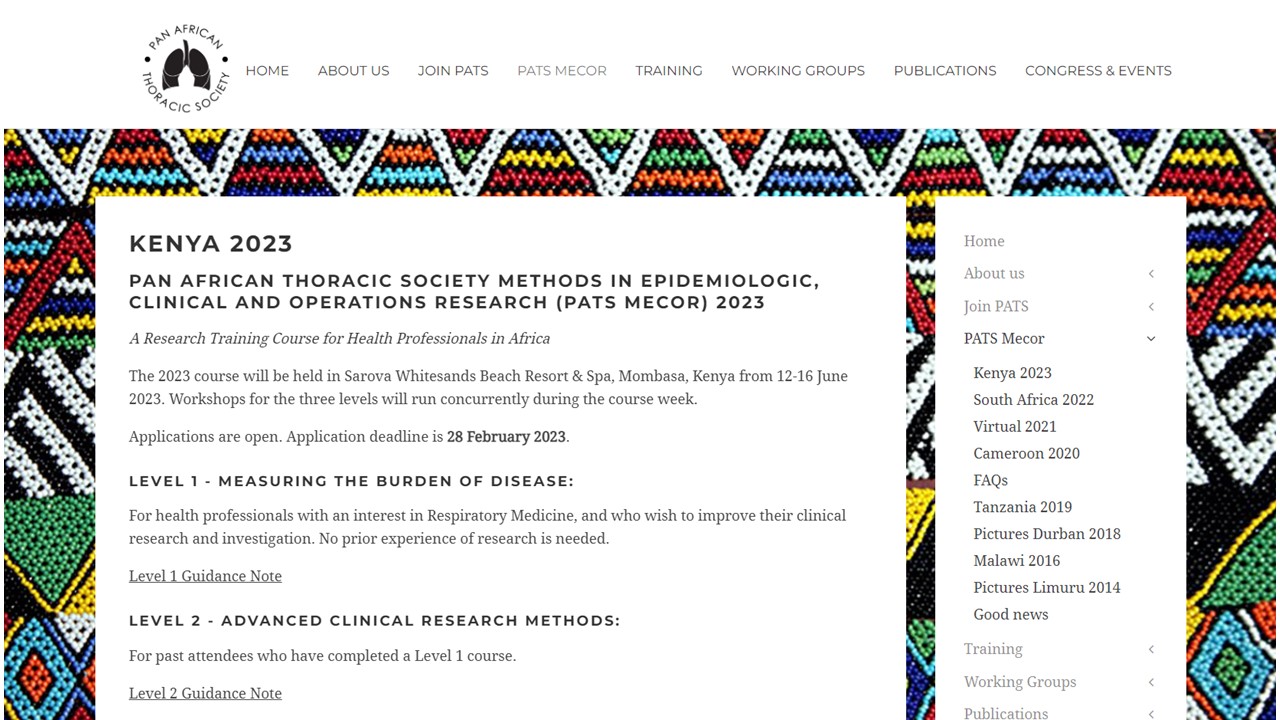
Task: Click the Good news sidebar link
Action: tap(1010, 615)
